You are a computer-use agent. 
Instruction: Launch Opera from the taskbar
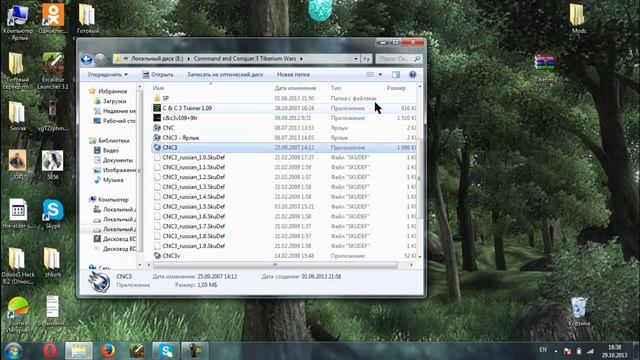(x=50, y=351)
